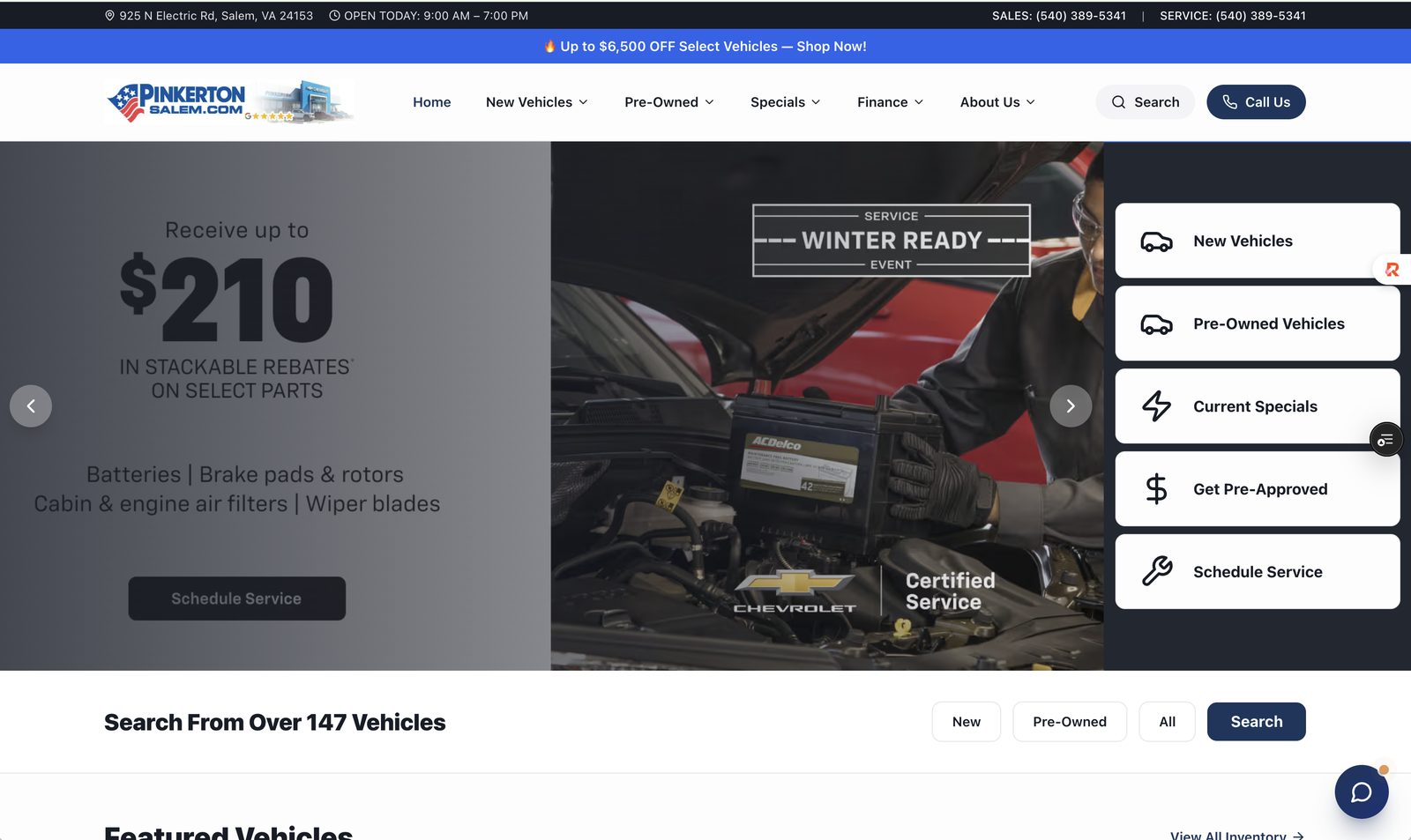Open the Pre-Owned nav label
This screenshot has height=840, width=1411.
pos(661,102)
